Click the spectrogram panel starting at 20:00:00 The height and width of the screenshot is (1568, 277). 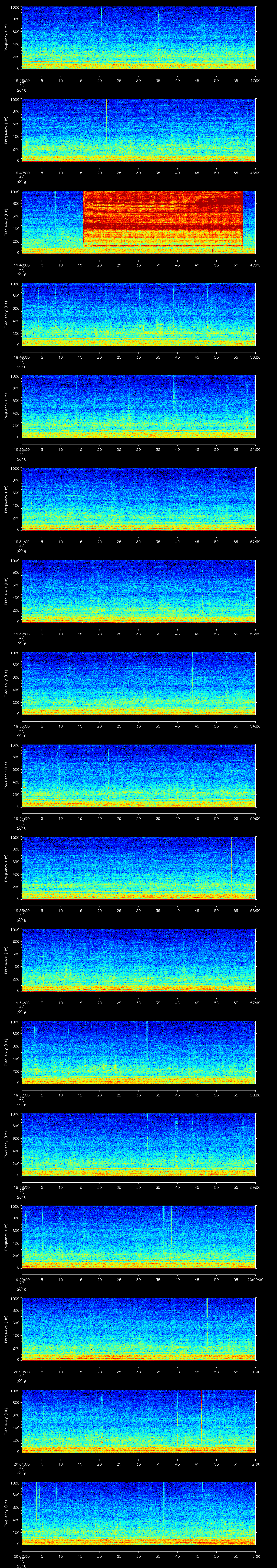[x=138, y=1329]
